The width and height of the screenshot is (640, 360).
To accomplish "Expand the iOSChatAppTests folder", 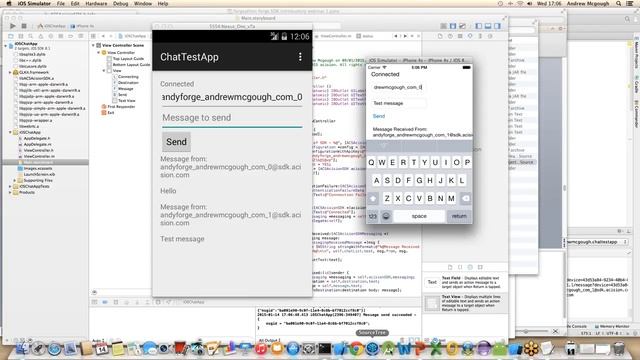I will [10, 186].
